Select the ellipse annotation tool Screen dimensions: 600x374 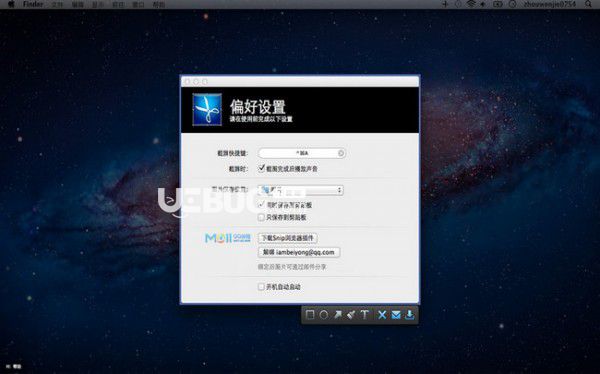[324, 315]
